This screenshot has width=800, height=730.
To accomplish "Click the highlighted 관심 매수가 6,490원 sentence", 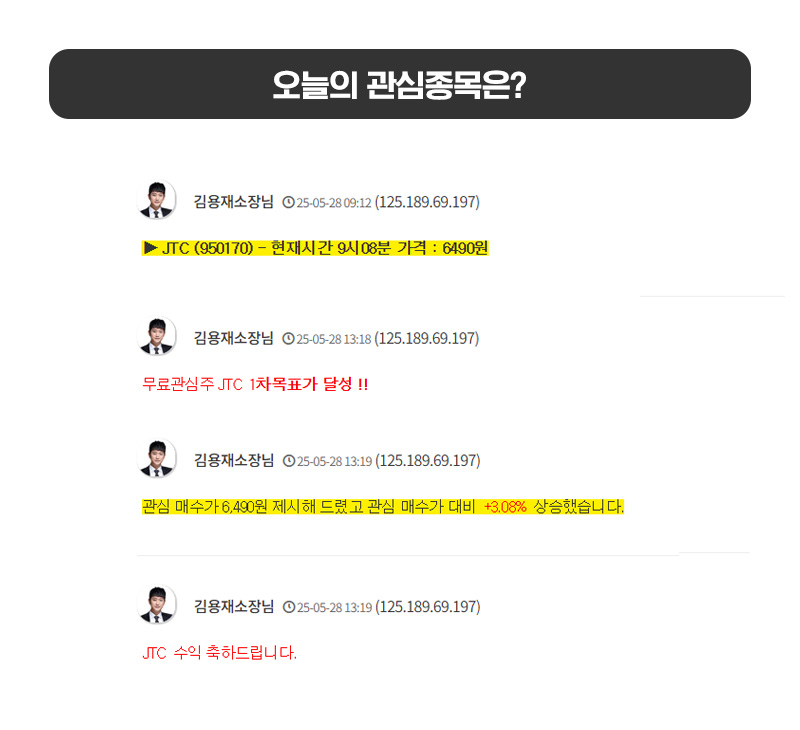I will point(383,507).
